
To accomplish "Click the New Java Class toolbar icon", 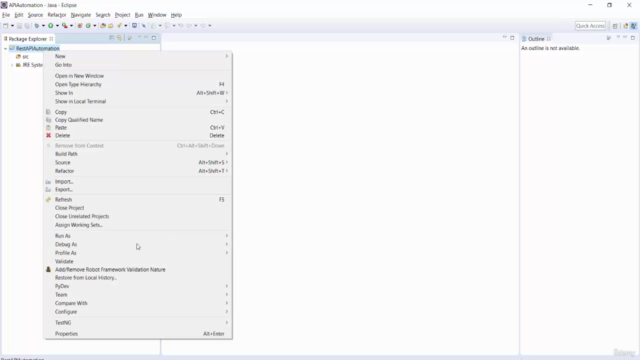I will pos(88,26).
